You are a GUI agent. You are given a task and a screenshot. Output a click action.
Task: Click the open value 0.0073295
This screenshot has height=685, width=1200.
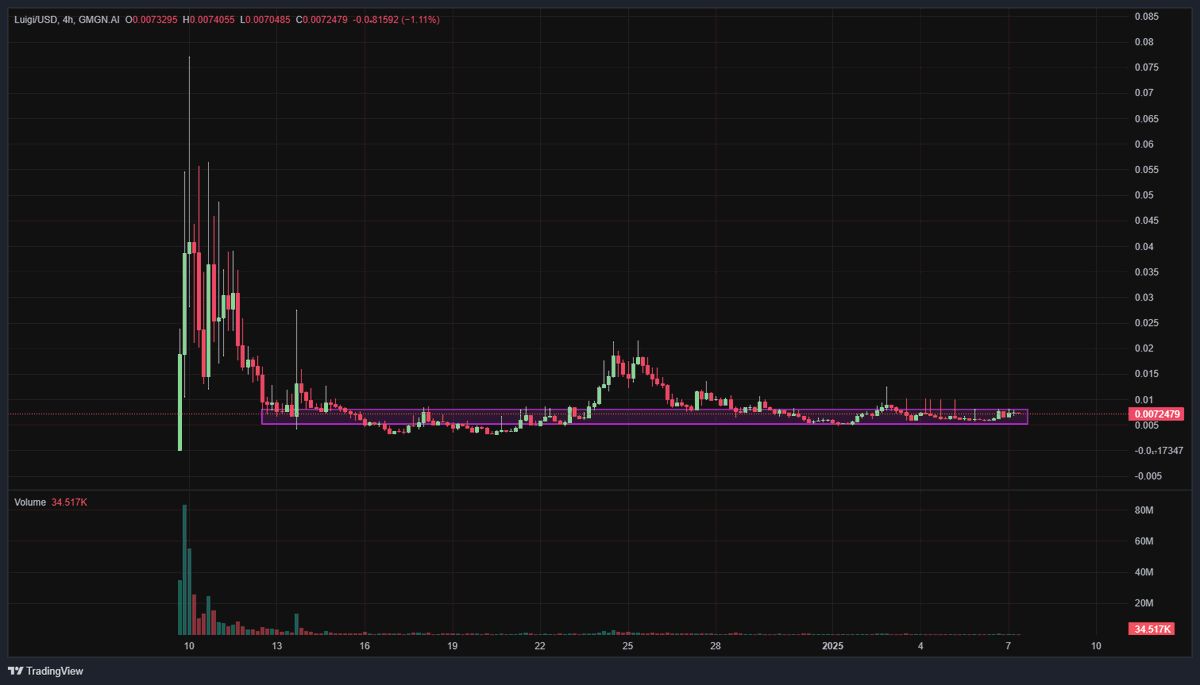(157, 19)
